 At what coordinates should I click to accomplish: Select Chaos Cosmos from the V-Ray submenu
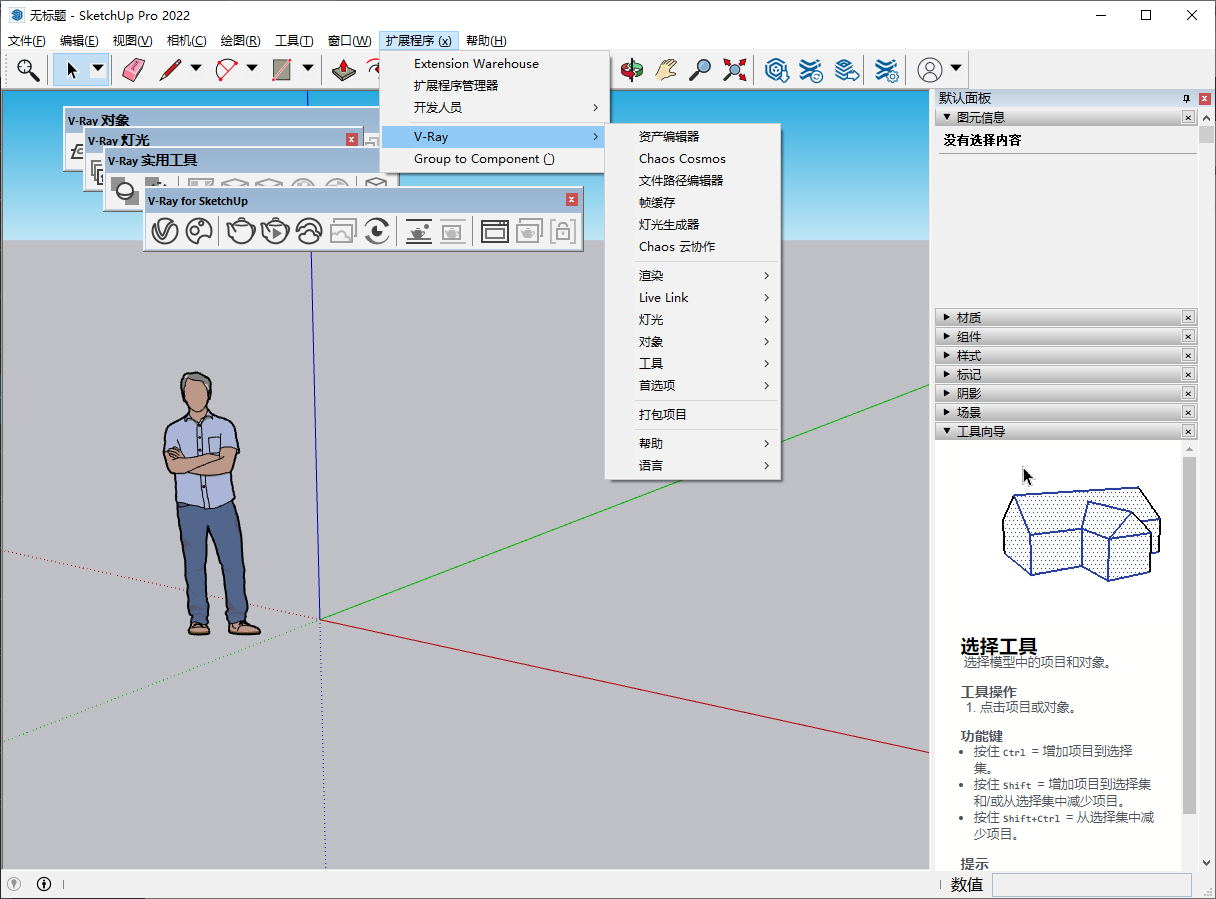coord(682,158)
